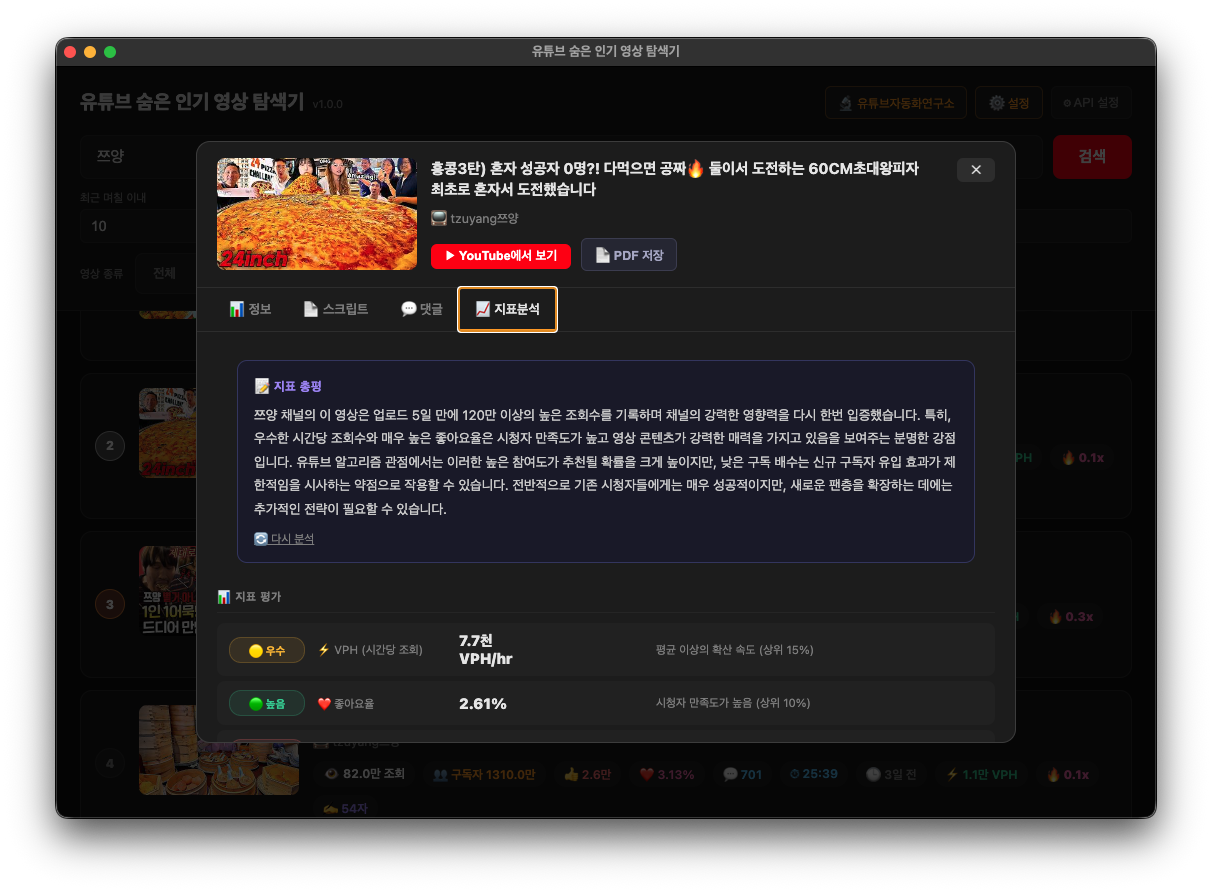Click the lightning icon beside VPH (시간당 조회)
This screenshot has width=1212, height=892.
(324, 650)
